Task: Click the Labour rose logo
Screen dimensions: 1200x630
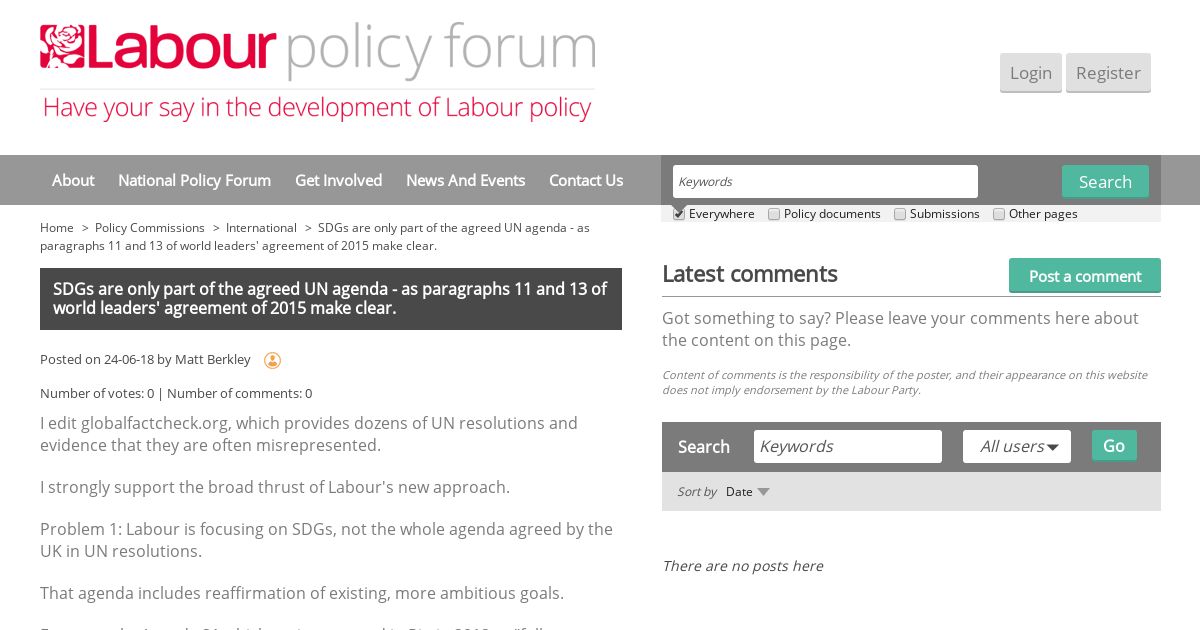Action: tap(61, 46)
